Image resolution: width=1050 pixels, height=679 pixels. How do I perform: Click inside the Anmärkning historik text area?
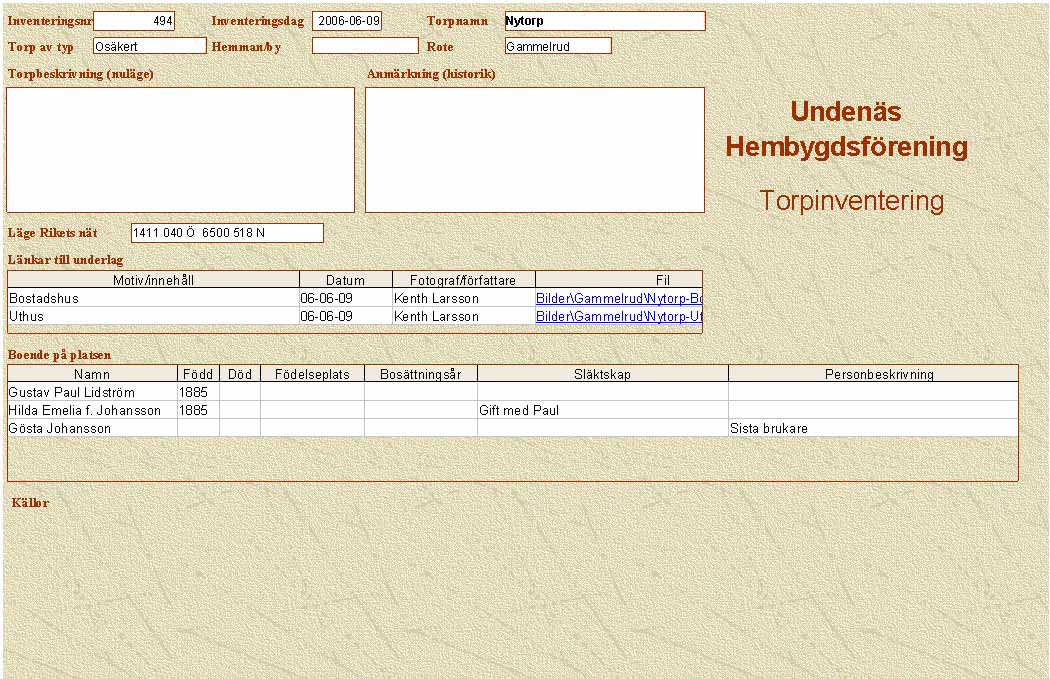(x=534, y=150)
